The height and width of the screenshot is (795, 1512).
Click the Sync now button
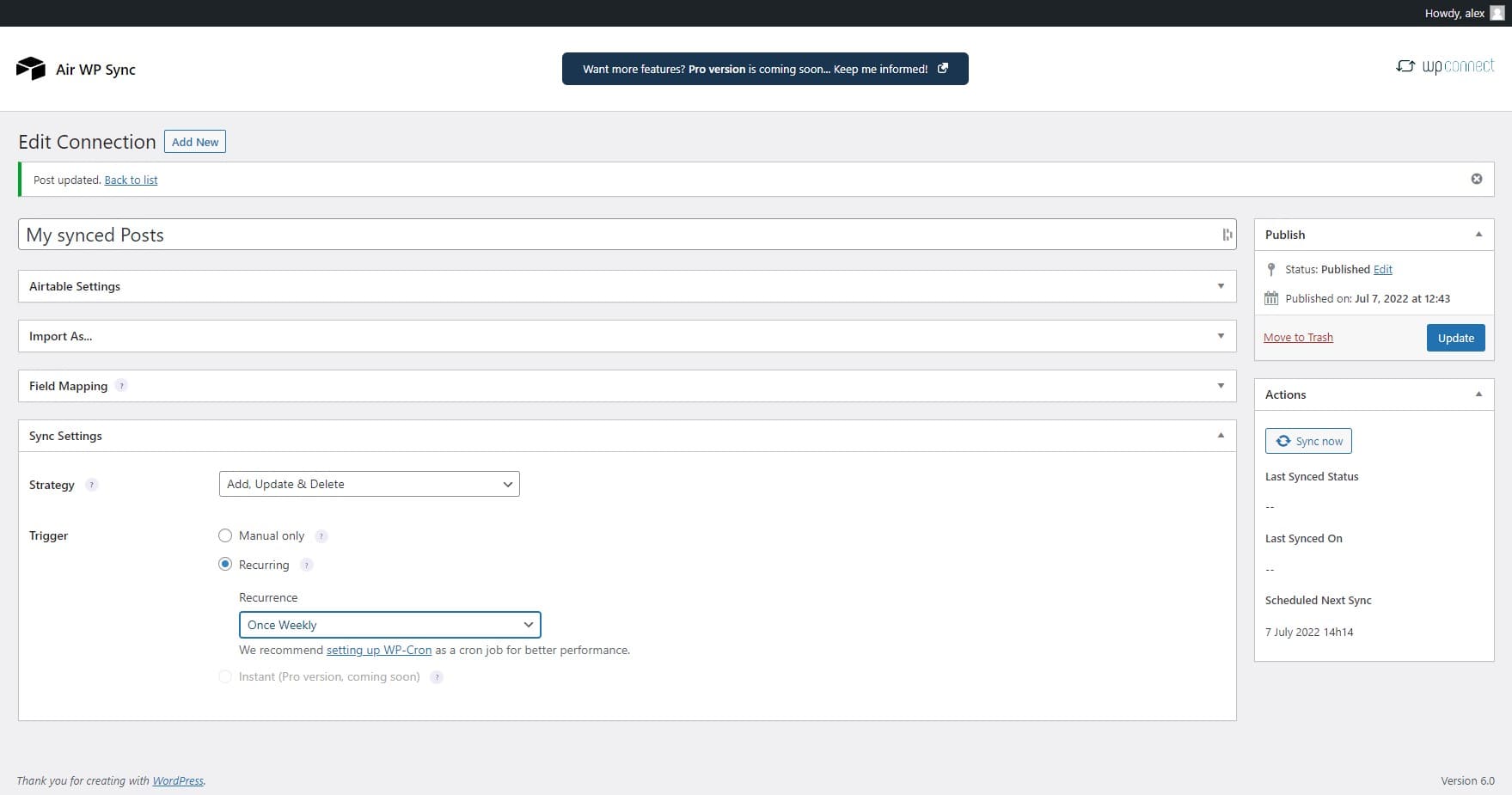pyautogui.click(x=1308, y=441)
